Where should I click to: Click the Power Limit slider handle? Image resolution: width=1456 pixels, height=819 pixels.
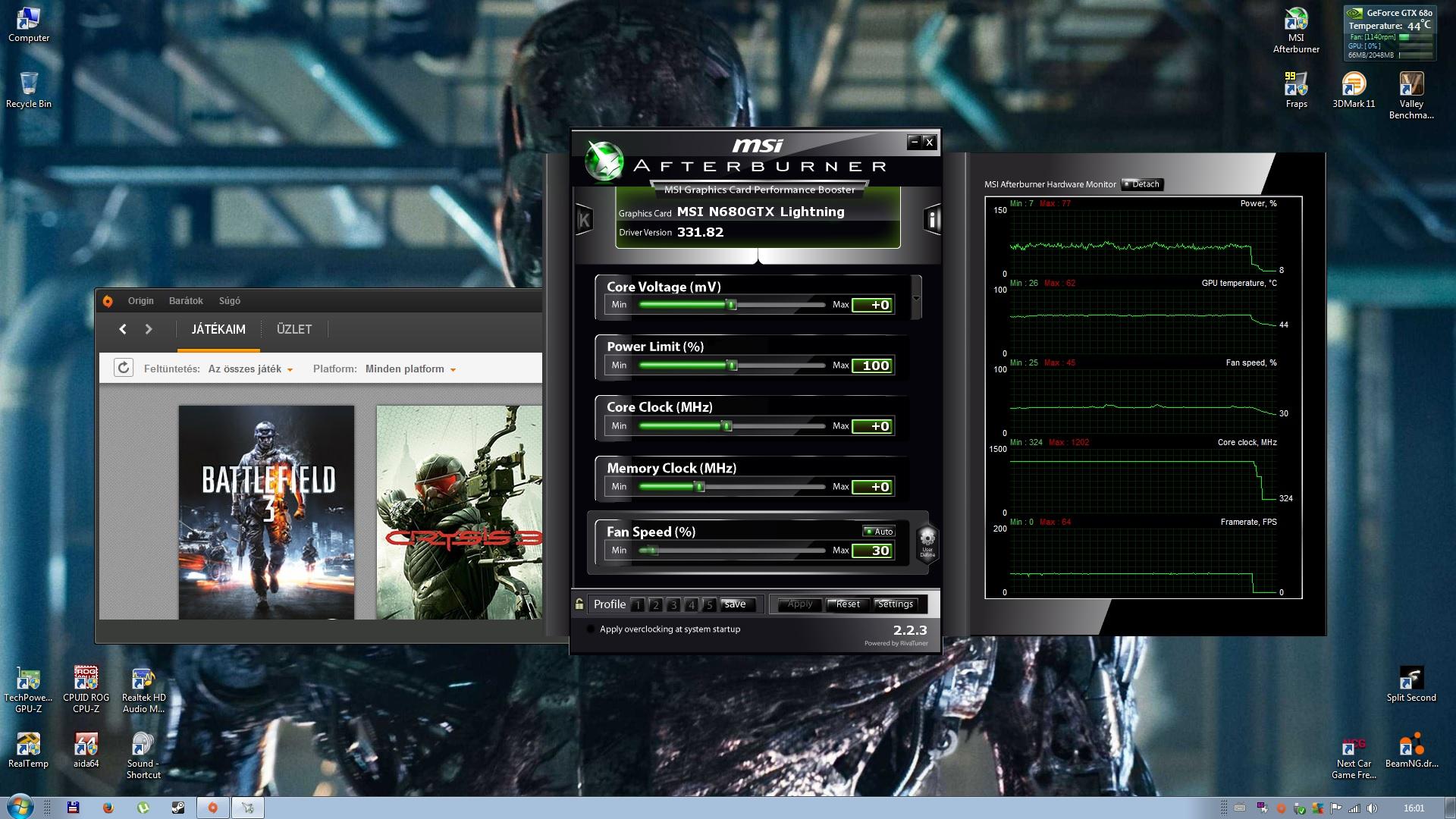pyautogui.click(x=732, y=366)
